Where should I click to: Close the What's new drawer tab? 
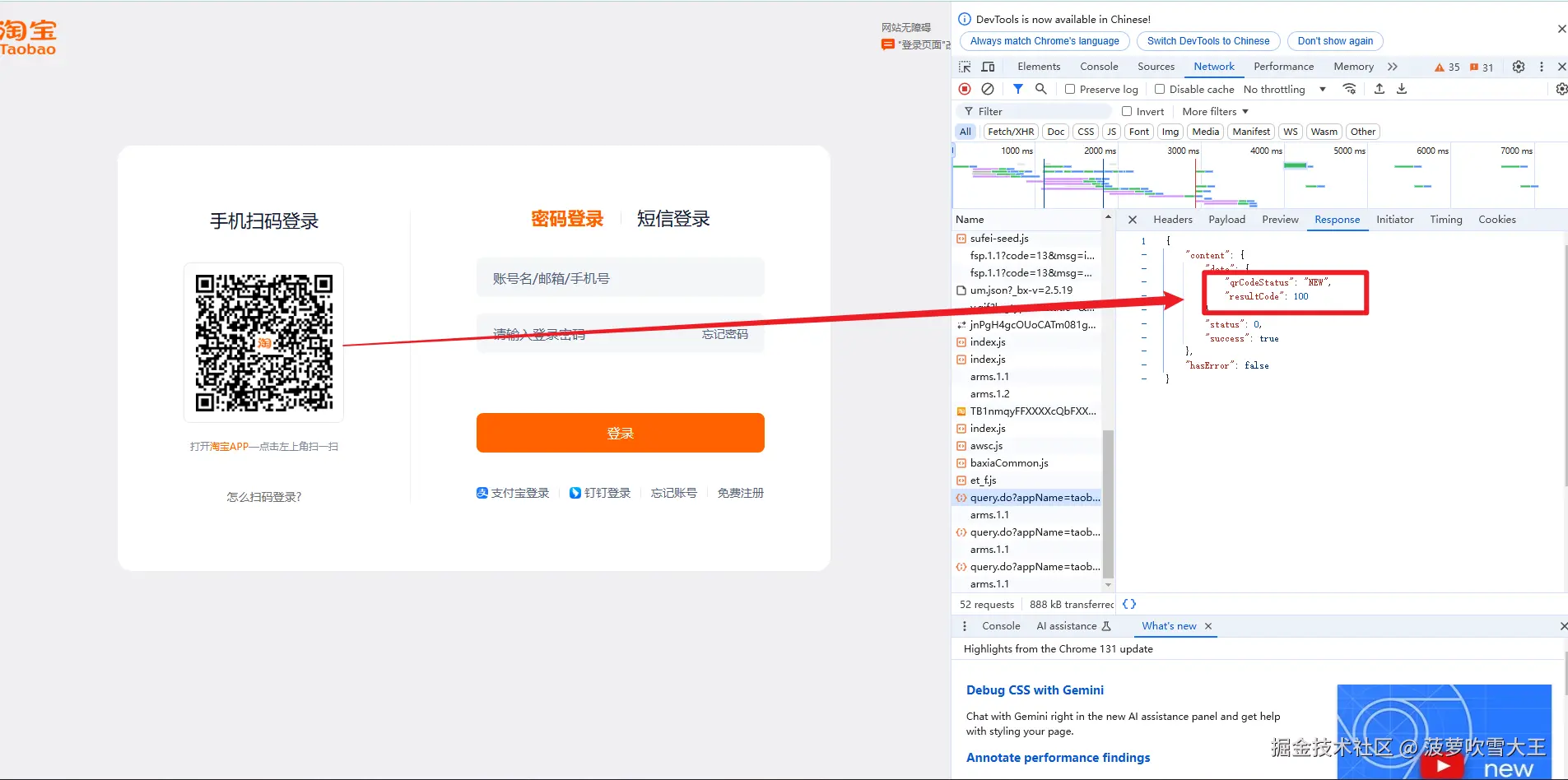[x=1208, y=626]
